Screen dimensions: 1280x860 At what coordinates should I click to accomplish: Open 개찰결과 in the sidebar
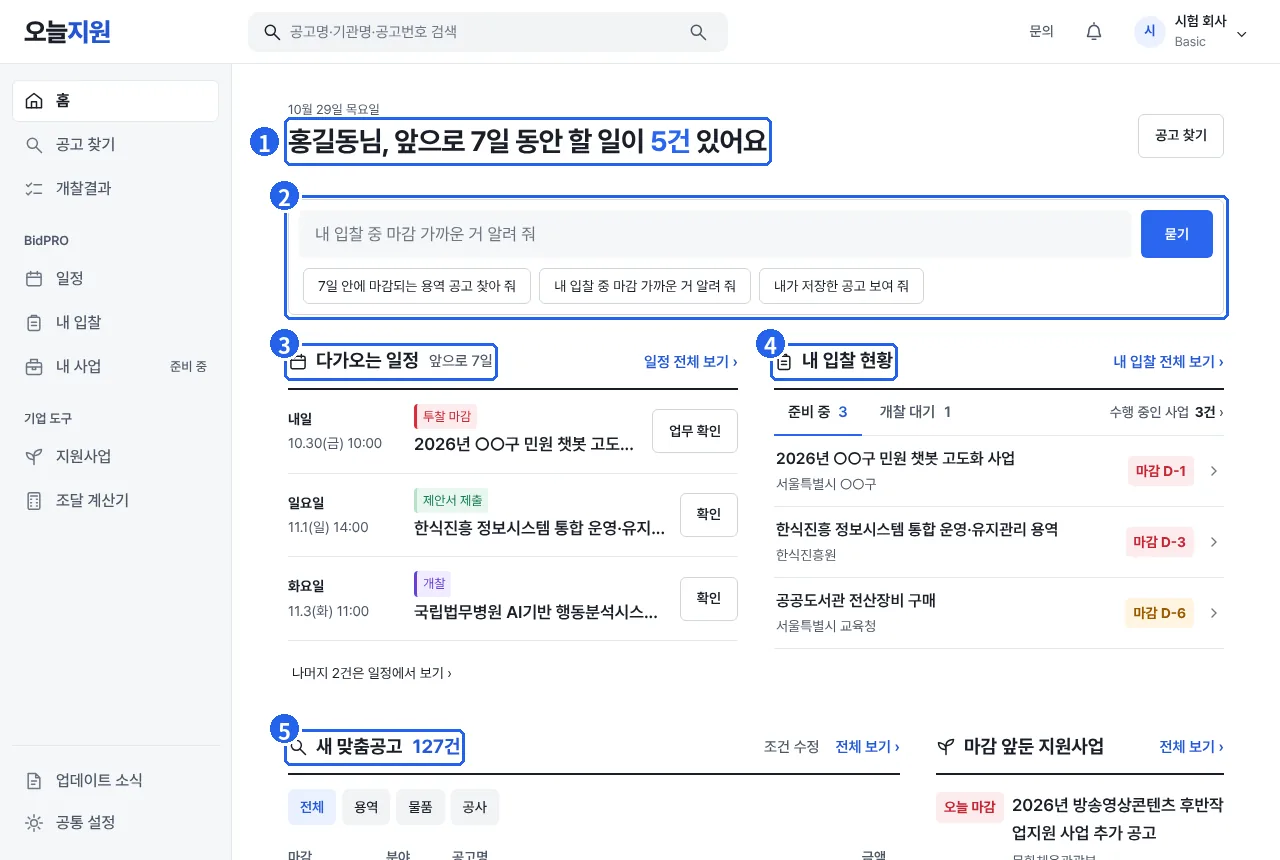(x=116, y=189)
